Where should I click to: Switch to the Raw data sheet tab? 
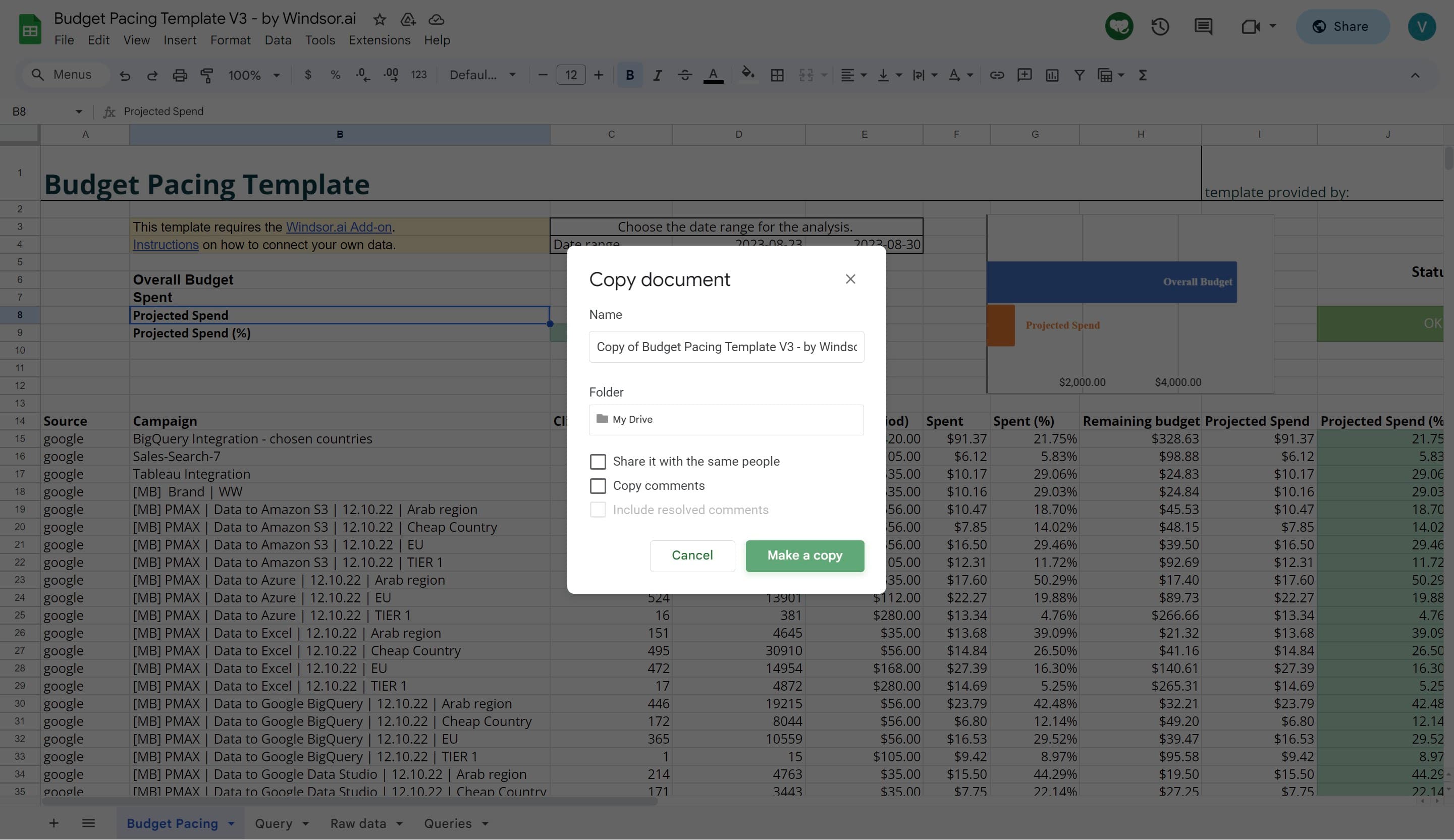[x=358, y=824]
